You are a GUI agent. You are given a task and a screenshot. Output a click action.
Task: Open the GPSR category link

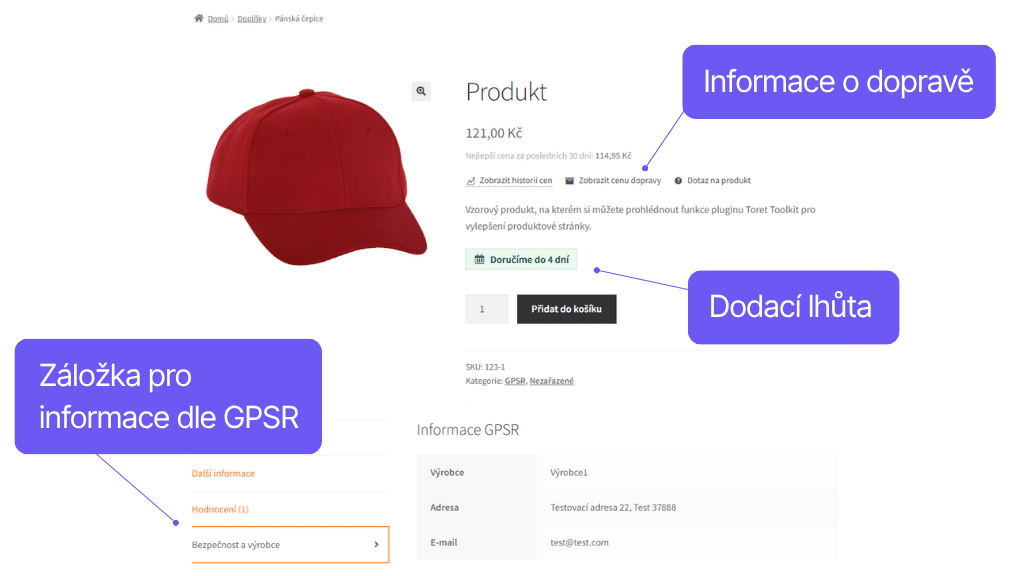click(x=515, y=381)
